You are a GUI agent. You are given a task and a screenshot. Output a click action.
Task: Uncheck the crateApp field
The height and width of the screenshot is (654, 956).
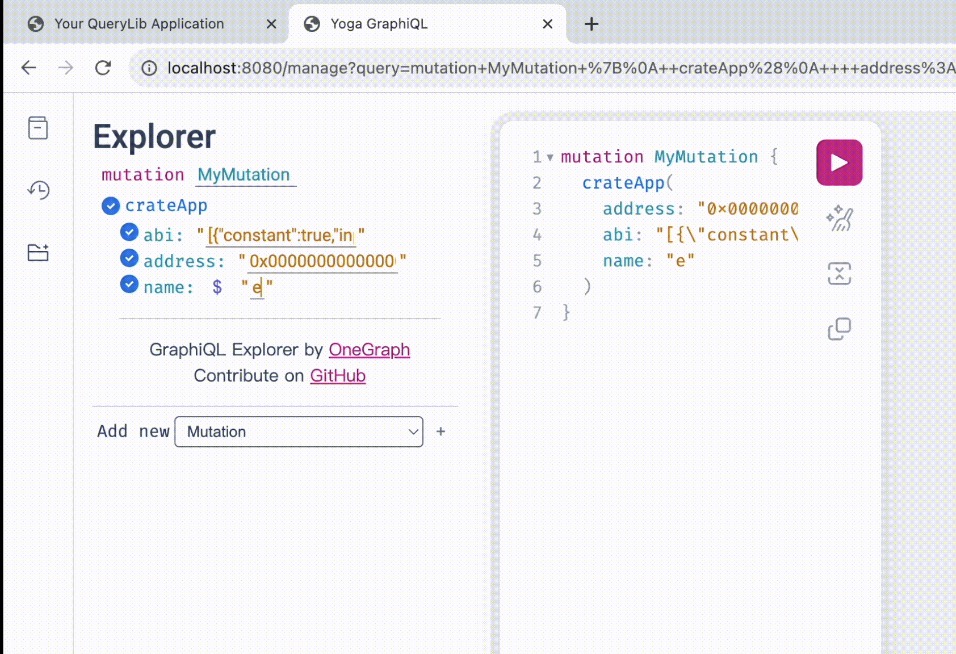pyautogui.click(x=110, y=206)
